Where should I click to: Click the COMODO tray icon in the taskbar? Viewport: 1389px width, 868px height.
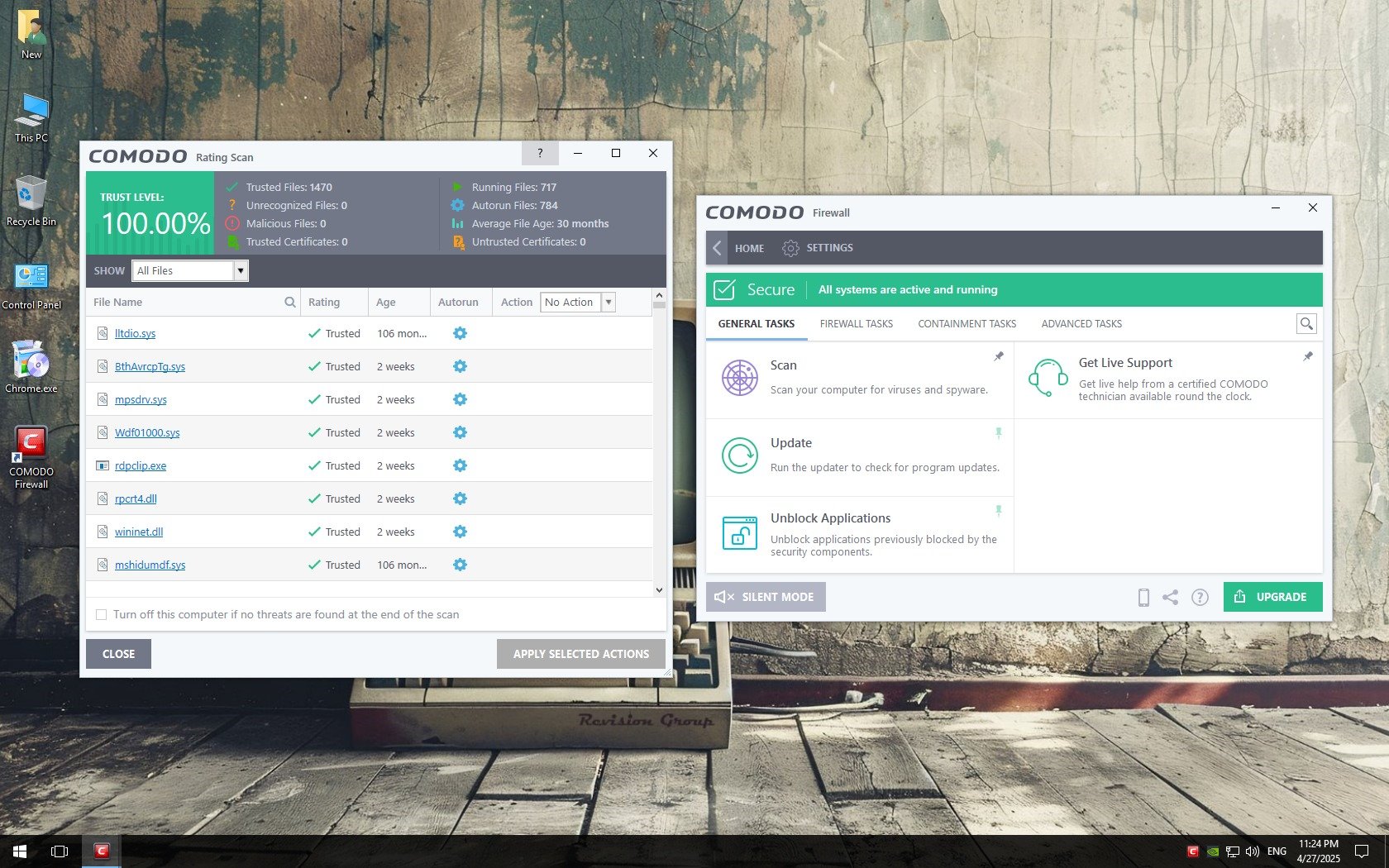click(1192, 851)
